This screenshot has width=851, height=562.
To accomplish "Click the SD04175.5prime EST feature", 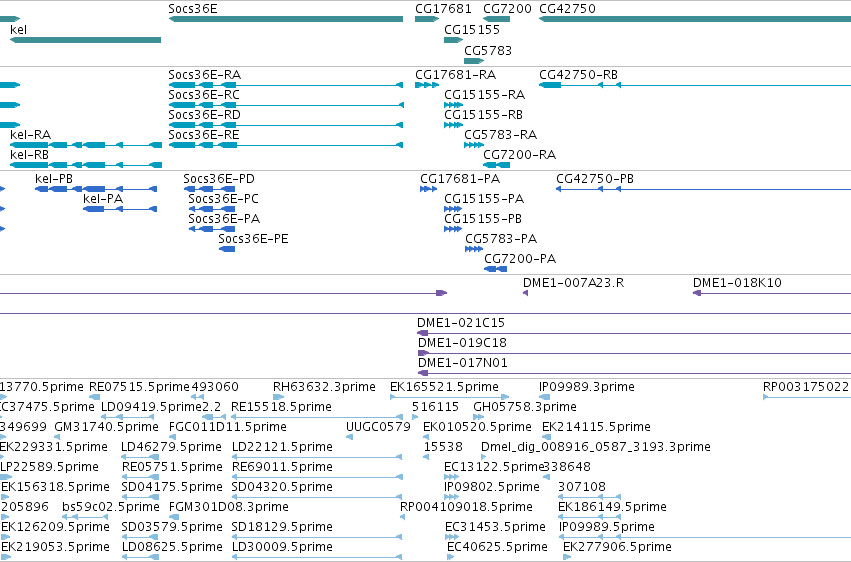I will [140, 497].
